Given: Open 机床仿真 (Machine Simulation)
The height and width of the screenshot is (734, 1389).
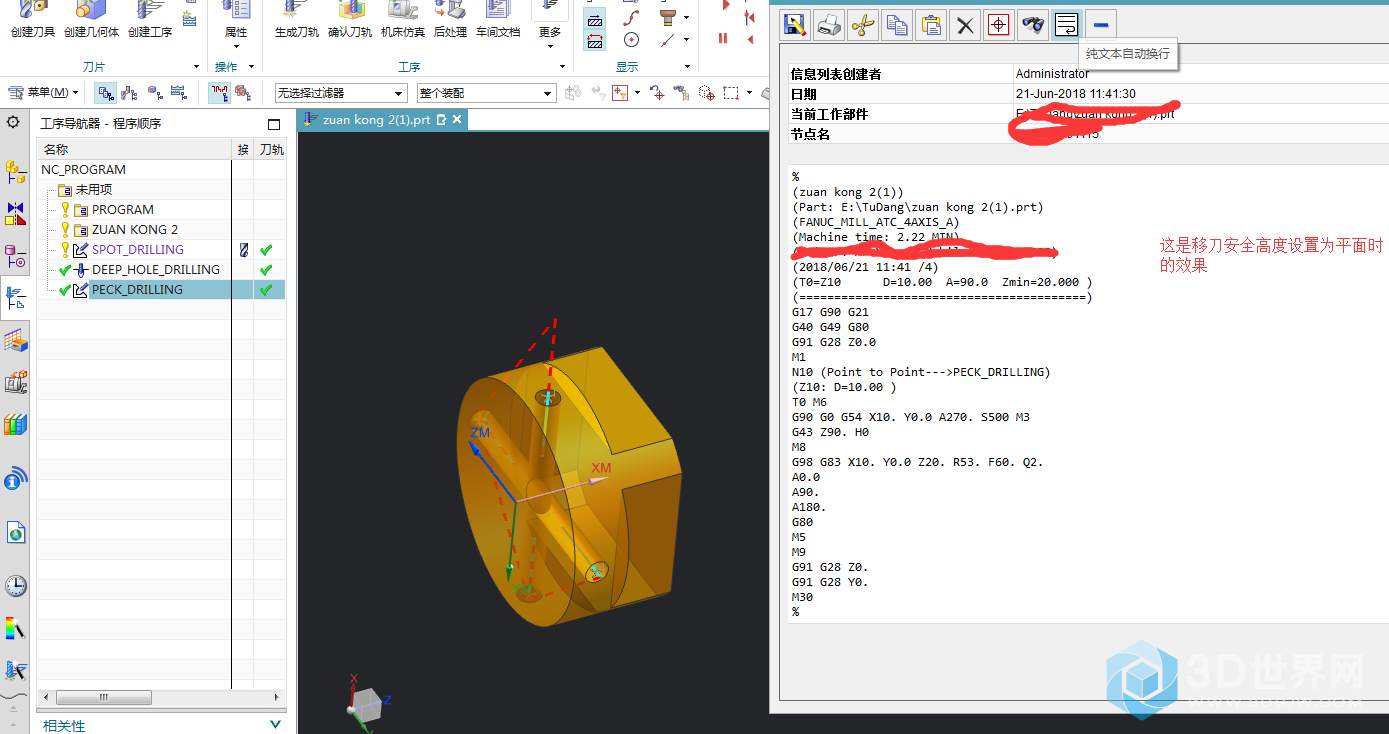Looking at the screenshot, I should [403, 19].
